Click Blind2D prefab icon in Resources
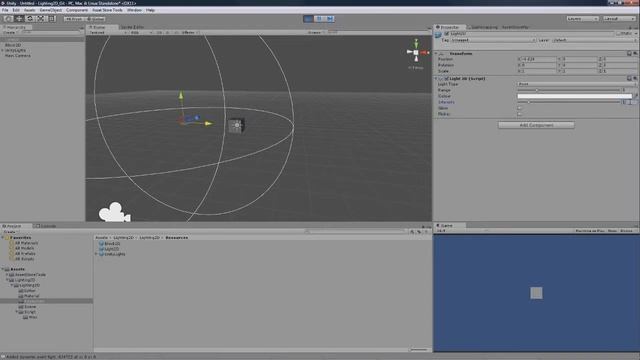The width and height of the screenshot is (640, 360). tap(101, 243)
